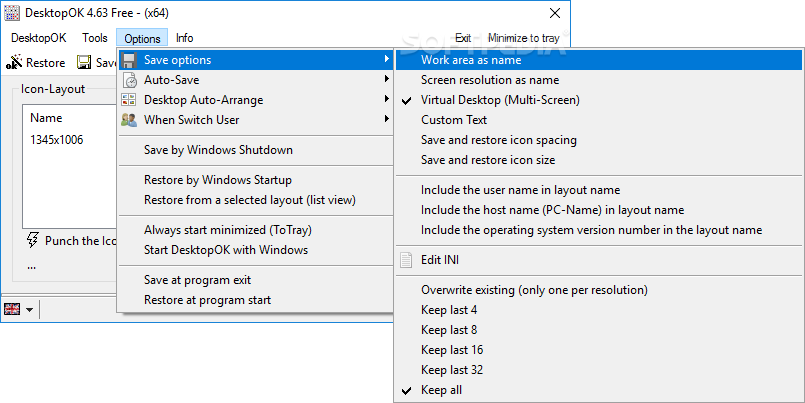The height and width of the screenshot is (403, 805).
Task: Toggle Save at program exit
Action: pyautogui.click(x=256, y=280)
